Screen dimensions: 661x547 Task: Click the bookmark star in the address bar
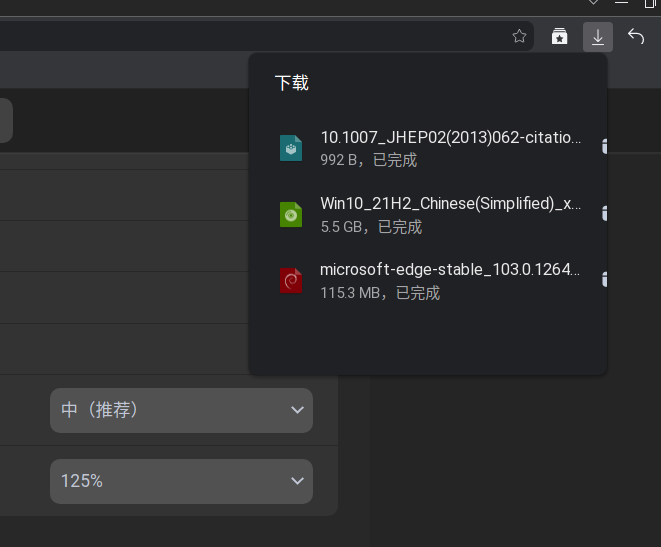coord(519,37)
